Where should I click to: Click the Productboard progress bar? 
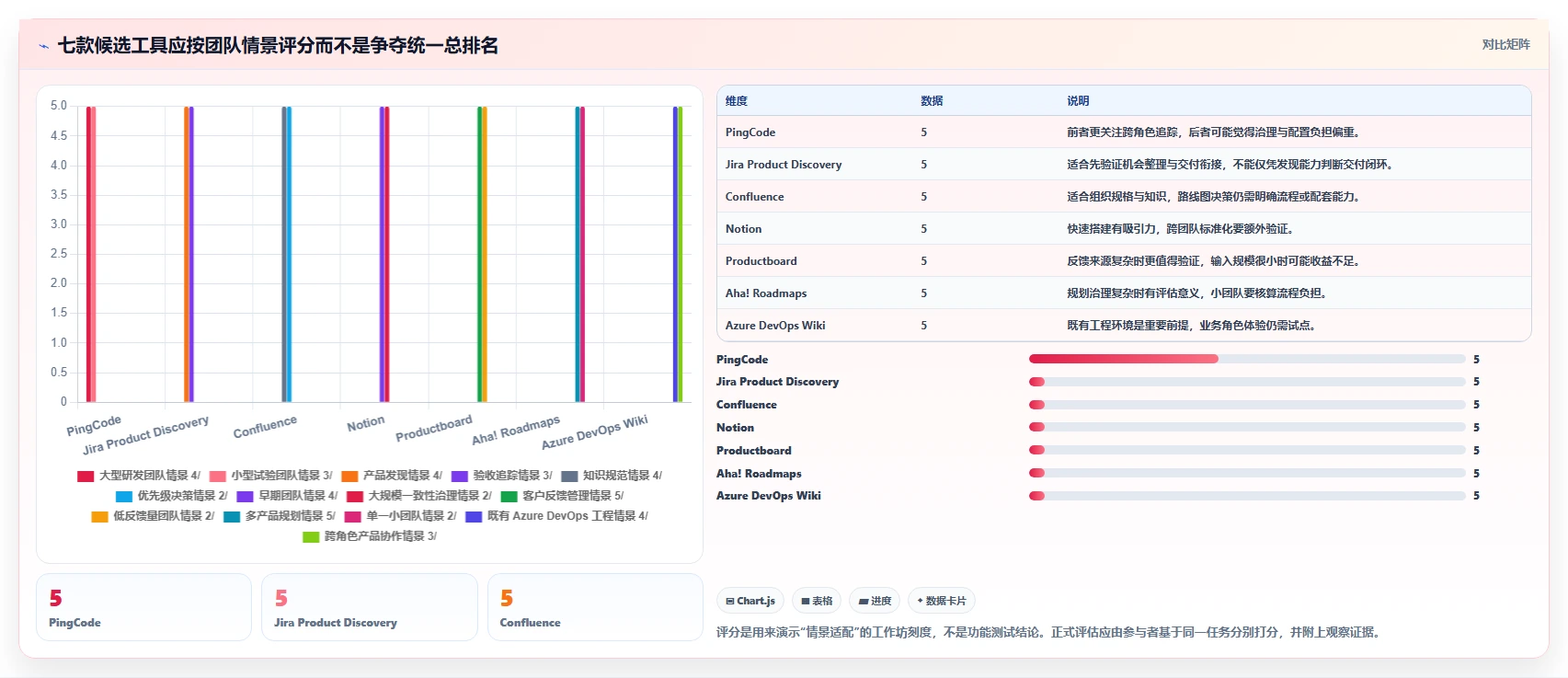point(1247,450)
